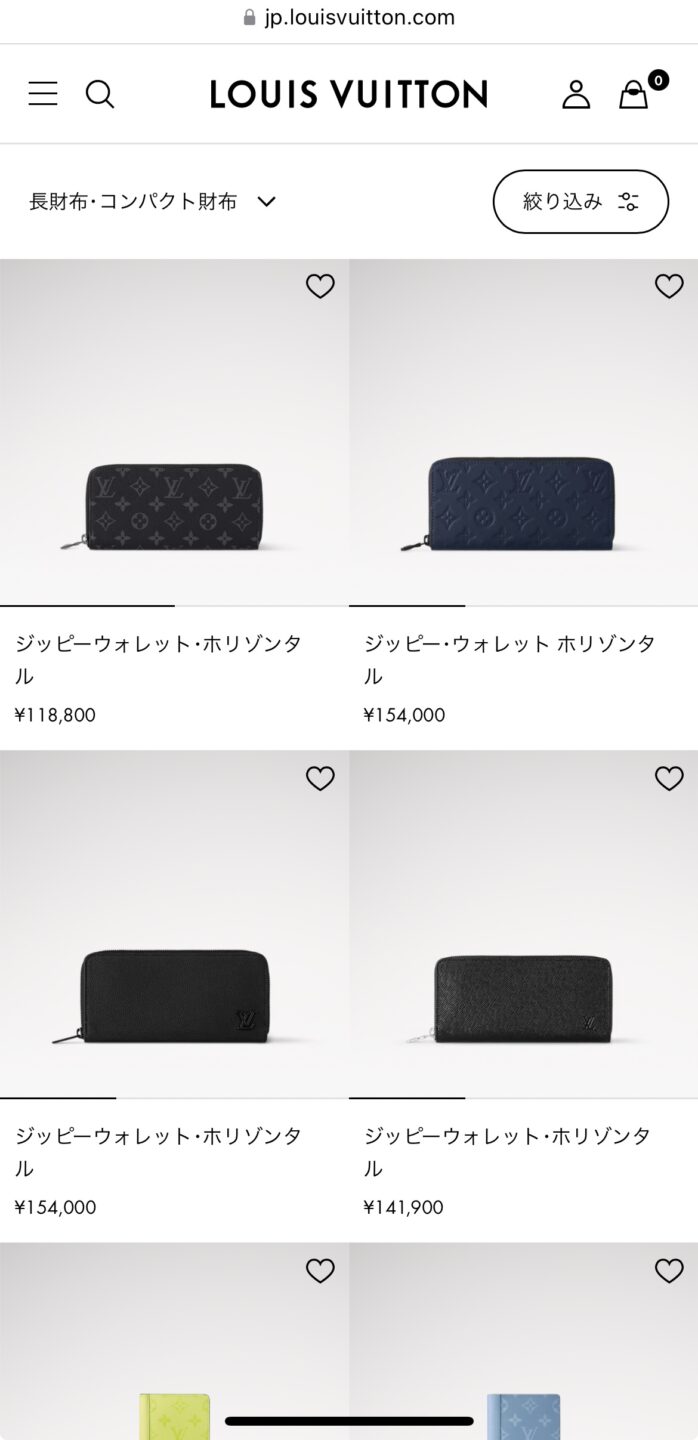The width and height of the screenshot is (698, 1440).
Task: Favorite the navy ¥154,000 wallet
Action: click(669, 286)
